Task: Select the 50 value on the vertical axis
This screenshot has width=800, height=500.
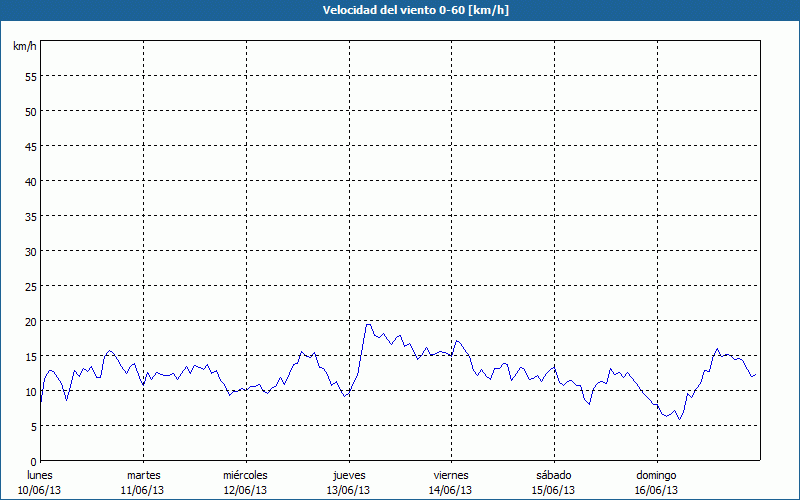Action: tap(30, 111)
